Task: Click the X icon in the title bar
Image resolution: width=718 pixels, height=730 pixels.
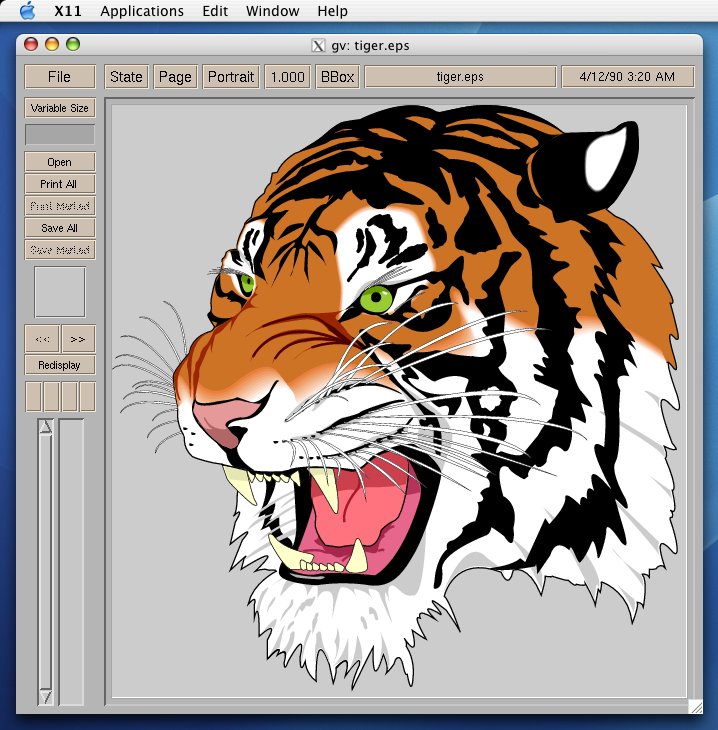Action: click(x=318, y=46)
